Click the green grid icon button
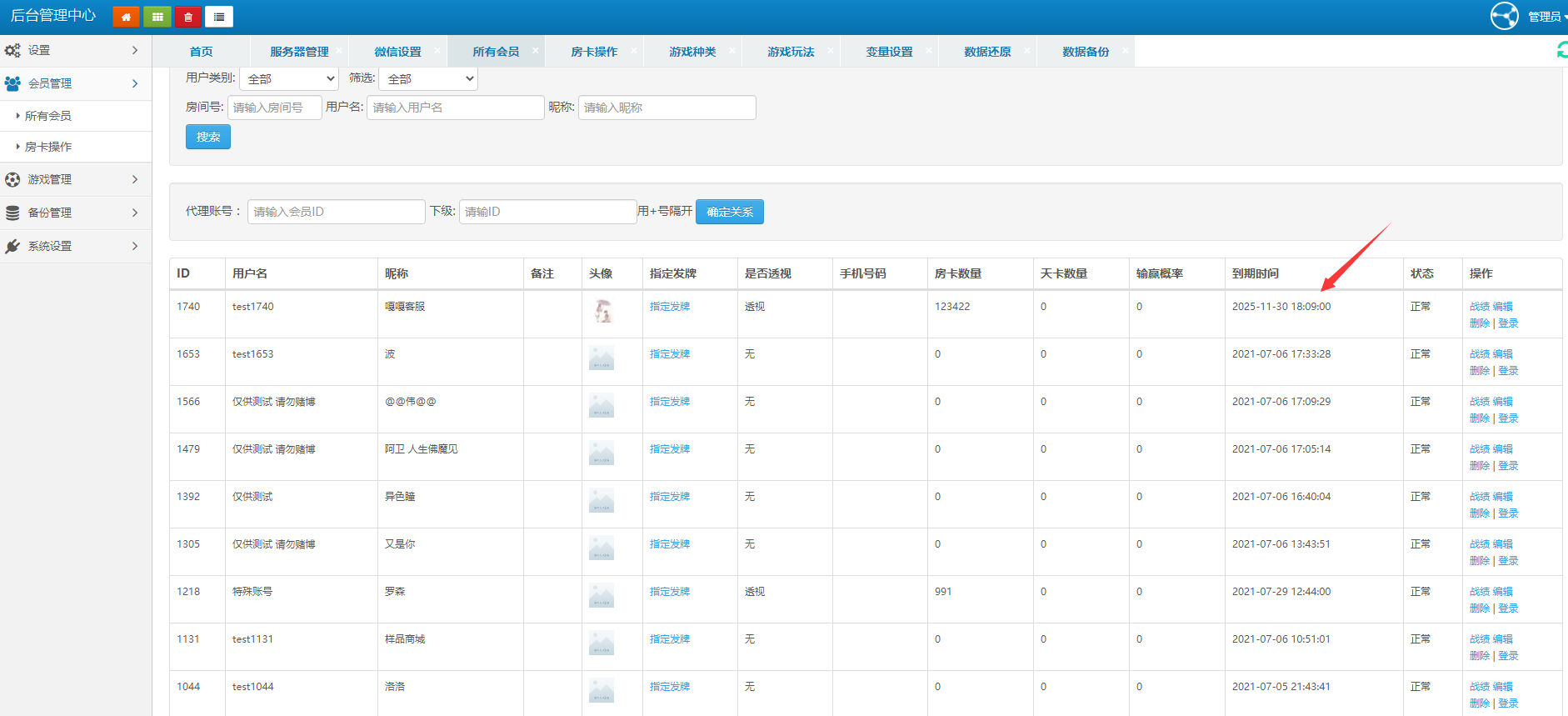 pyautogui.click(x=157, y=17)
